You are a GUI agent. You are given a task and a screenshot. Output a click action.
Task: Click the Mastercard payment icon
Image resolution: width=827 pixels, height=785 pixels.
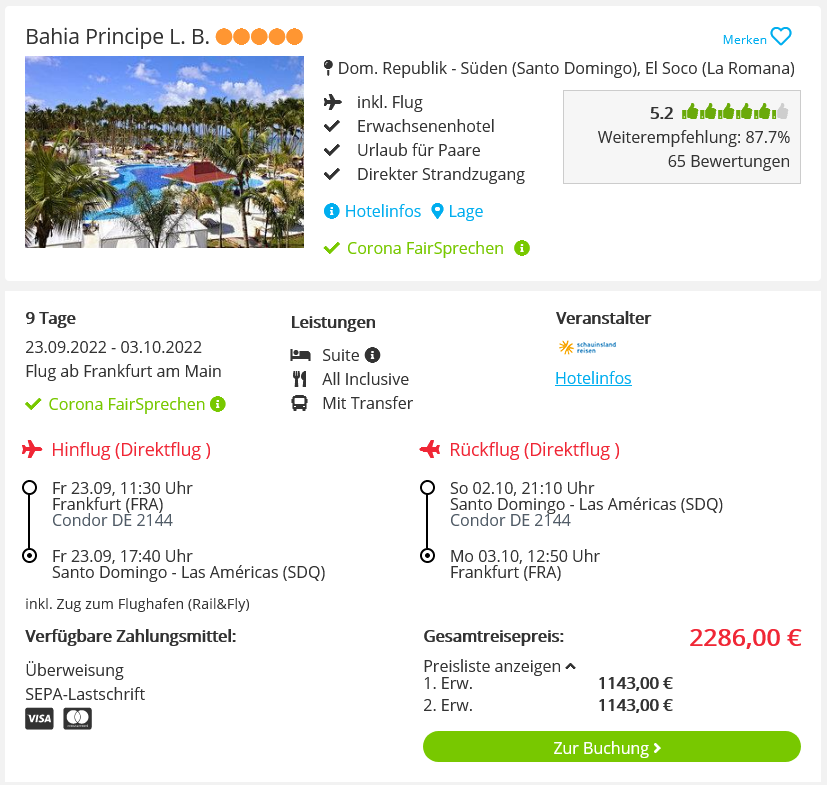[78, 719]
